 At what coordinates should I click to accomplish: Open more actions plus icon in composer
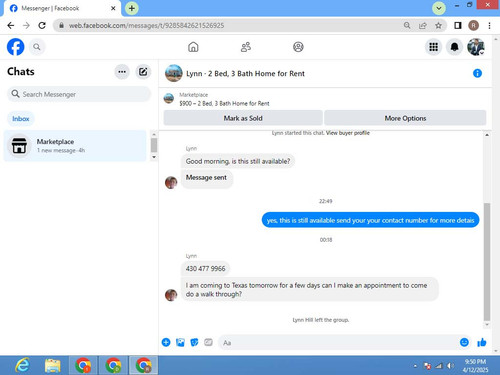(x=166, y=342)
